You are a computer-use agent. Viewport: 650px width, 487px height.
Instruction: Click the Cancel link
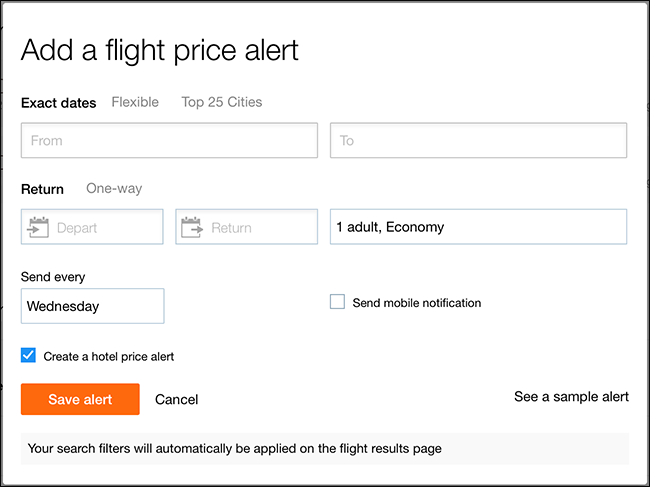[x=177, y=399]
